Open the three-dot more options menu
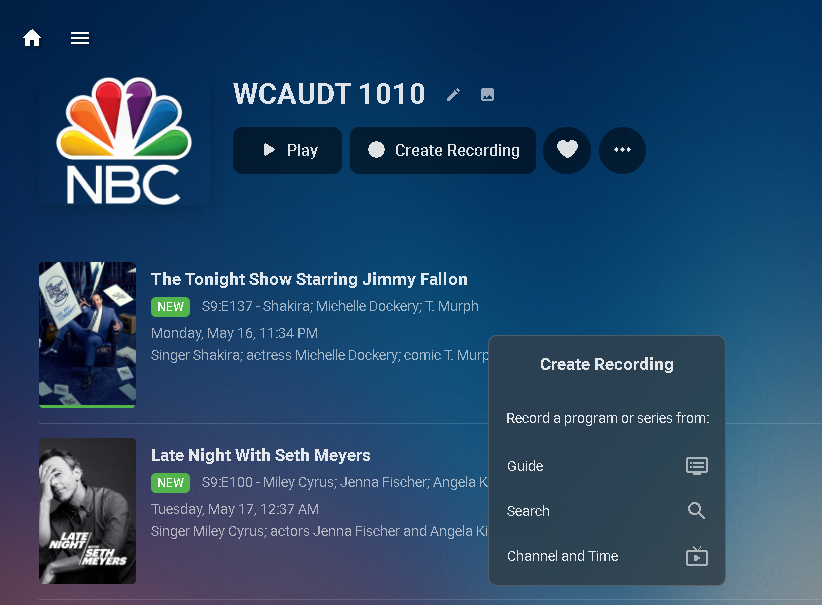 tap(622, 150)
